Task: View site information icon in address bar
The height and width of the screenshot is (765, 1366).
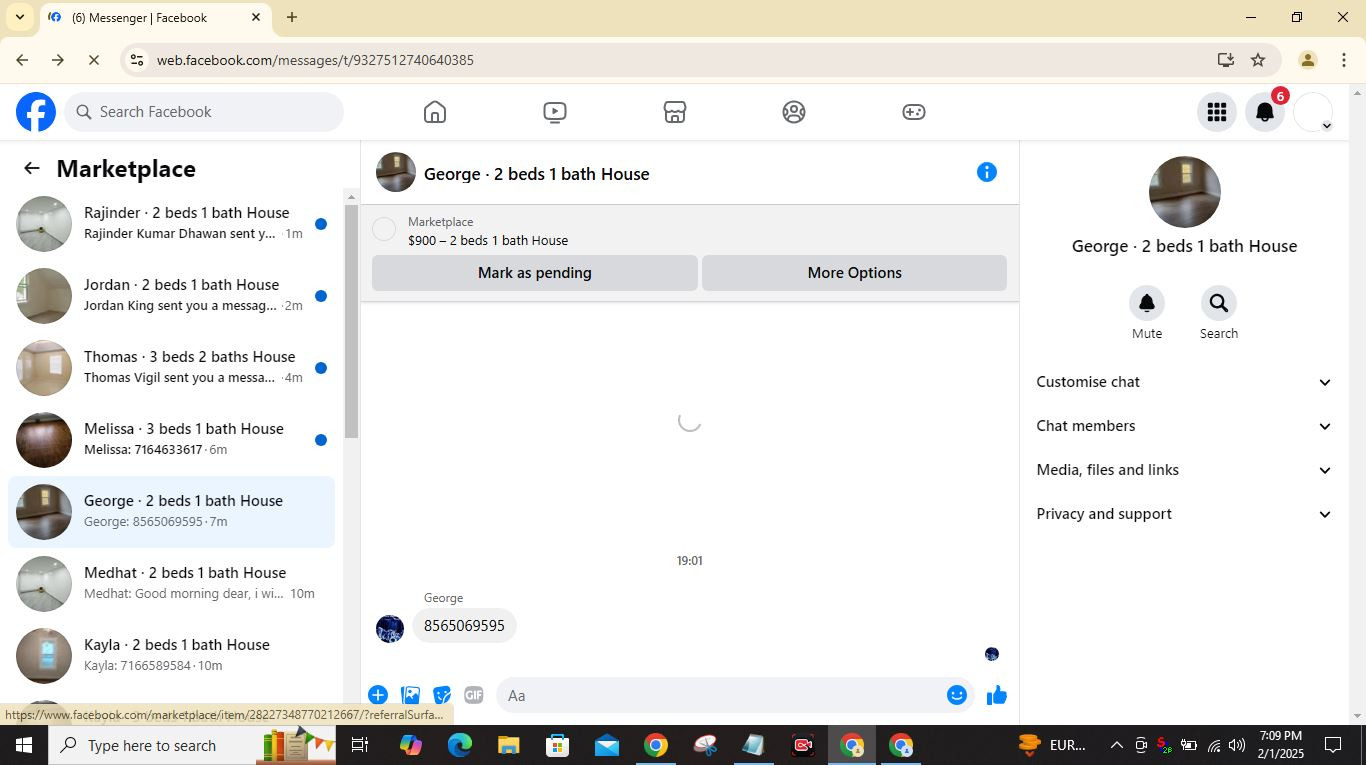Action: [x=137, y=60]
